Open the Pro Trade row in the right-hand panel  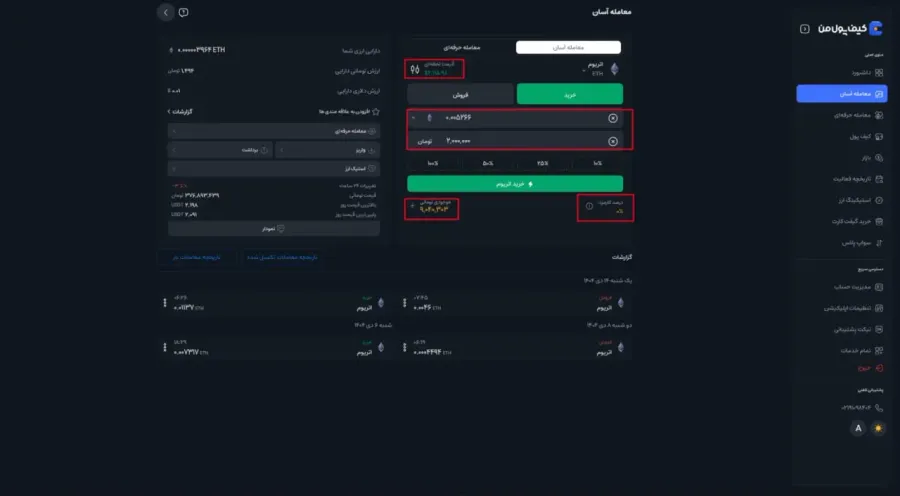point(274,131)
